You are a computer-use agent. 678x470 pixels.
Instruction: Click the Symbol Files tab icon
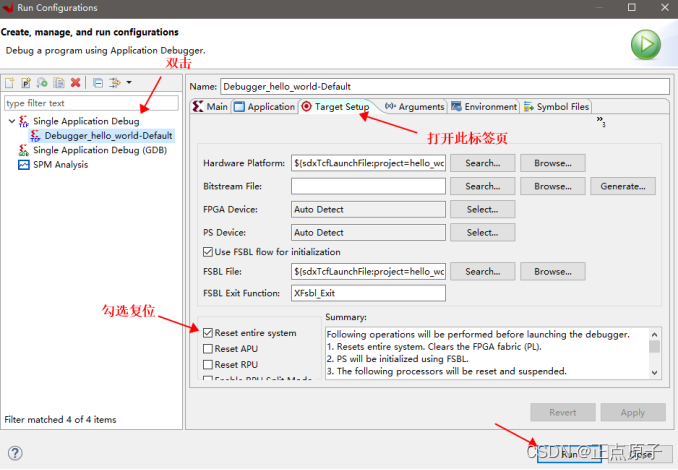(528, 107)
